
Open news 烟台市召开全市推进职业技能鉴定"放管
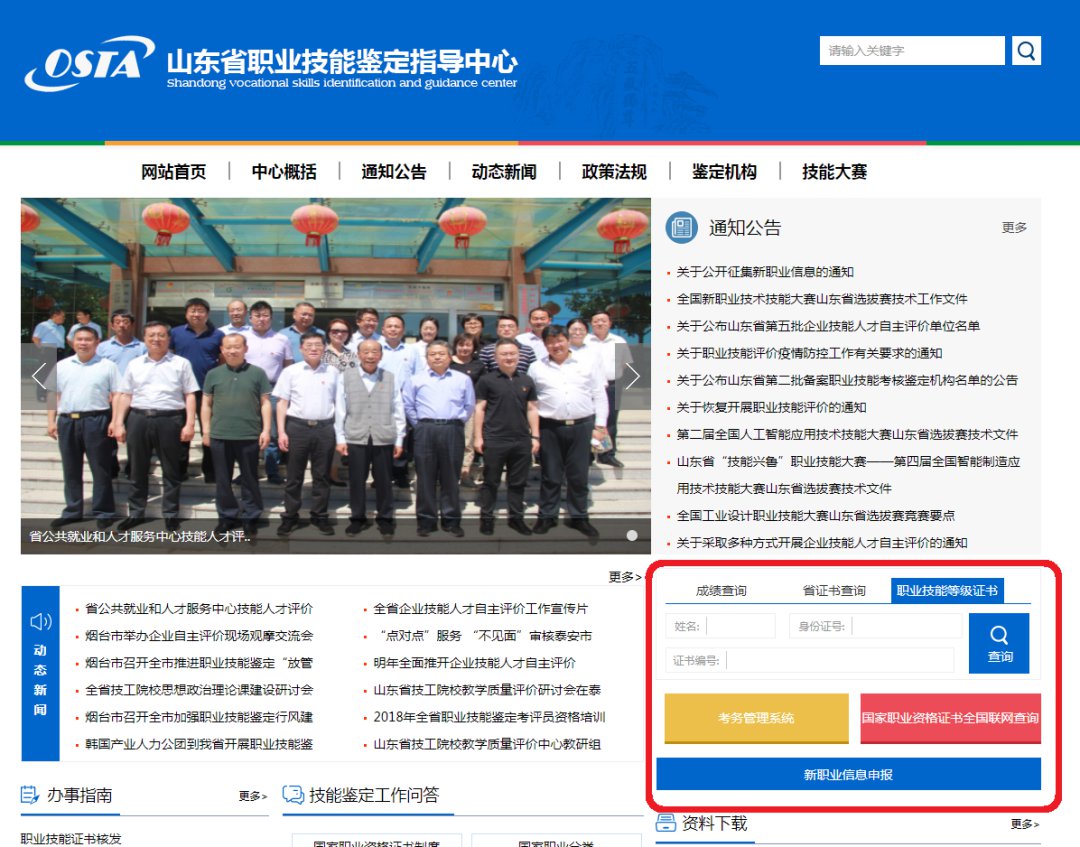tap(198, 663)
